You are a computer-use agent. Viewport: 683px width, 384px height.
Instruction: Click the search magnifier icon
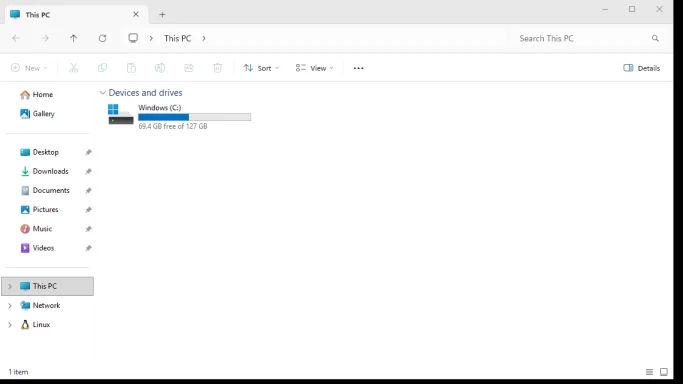655,38
